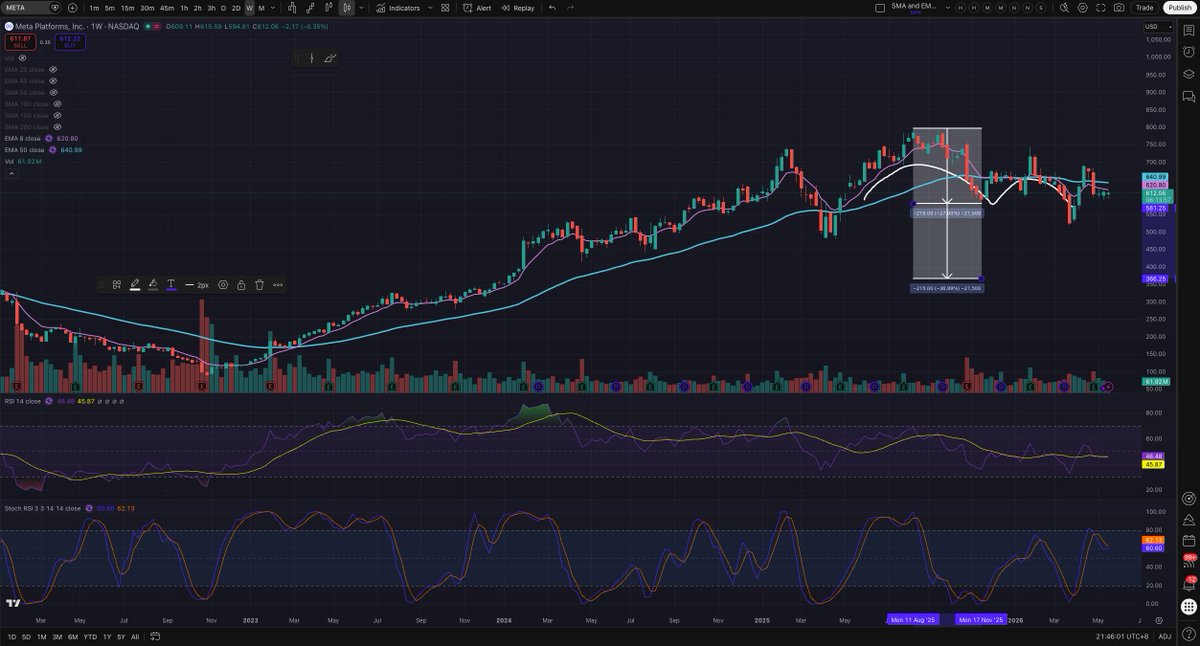Screen dimensions: 1200x646
Task: Open the USD currency dropdown
Action: (x=1159, y=27)
